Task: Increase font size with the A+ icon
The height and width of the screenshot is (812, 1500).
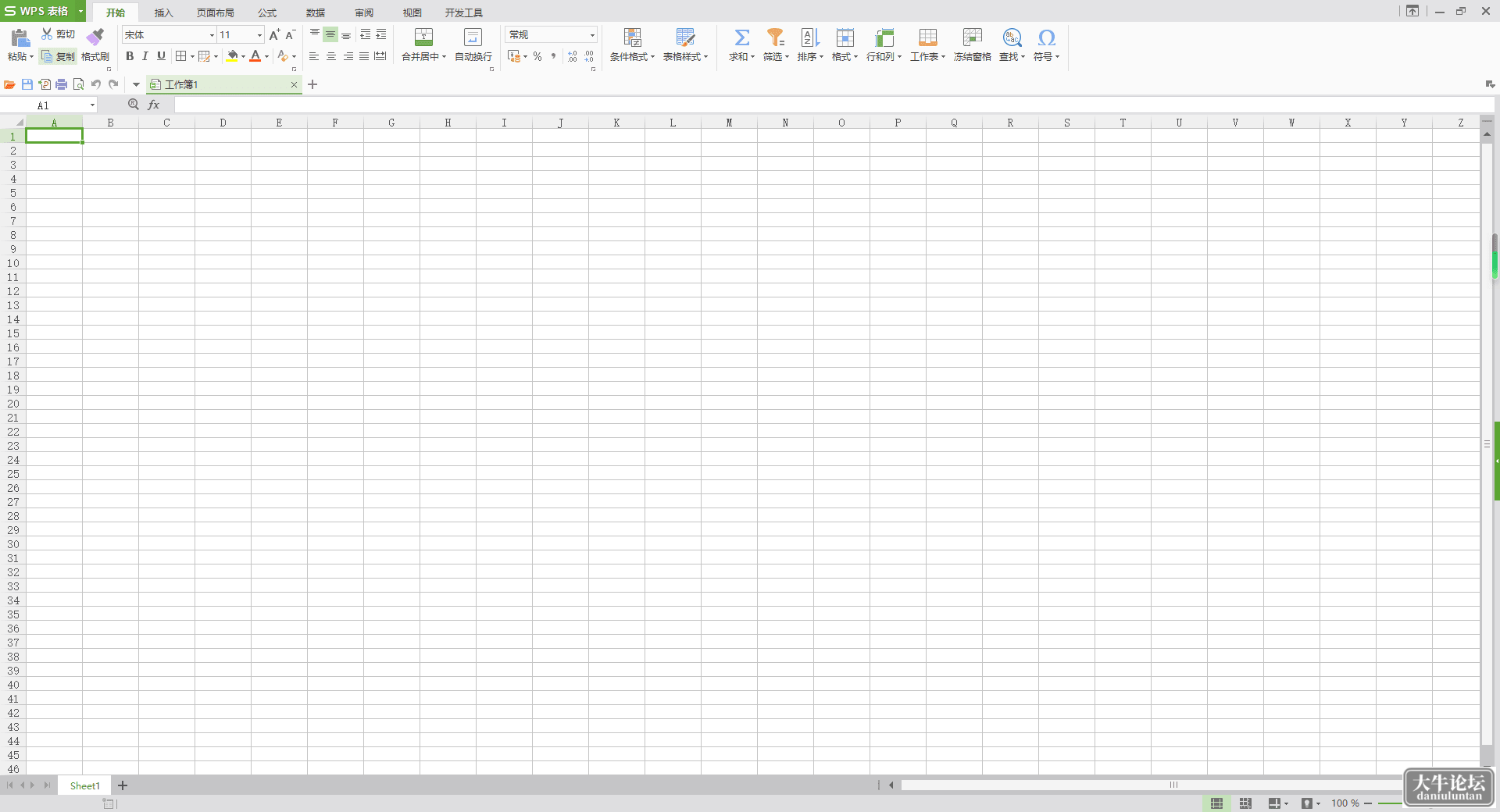Action: pyautogui.click(x=274, y=35)
